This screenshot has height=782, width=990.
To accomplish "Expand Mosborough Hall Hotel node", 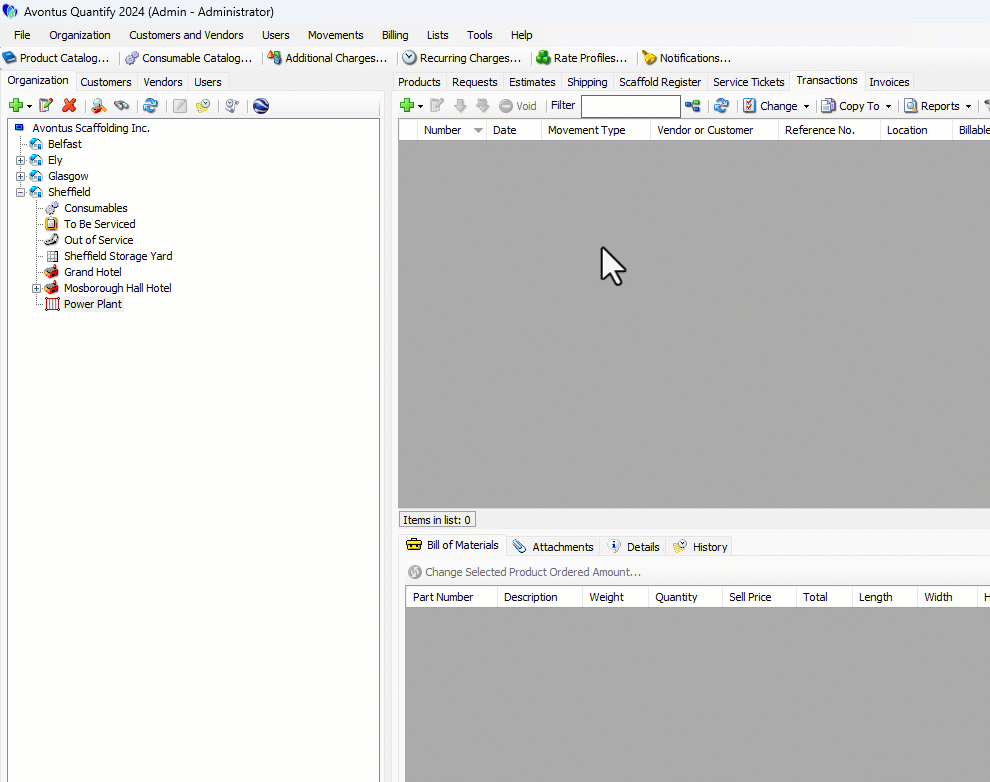I will click(x=37, y=288).
